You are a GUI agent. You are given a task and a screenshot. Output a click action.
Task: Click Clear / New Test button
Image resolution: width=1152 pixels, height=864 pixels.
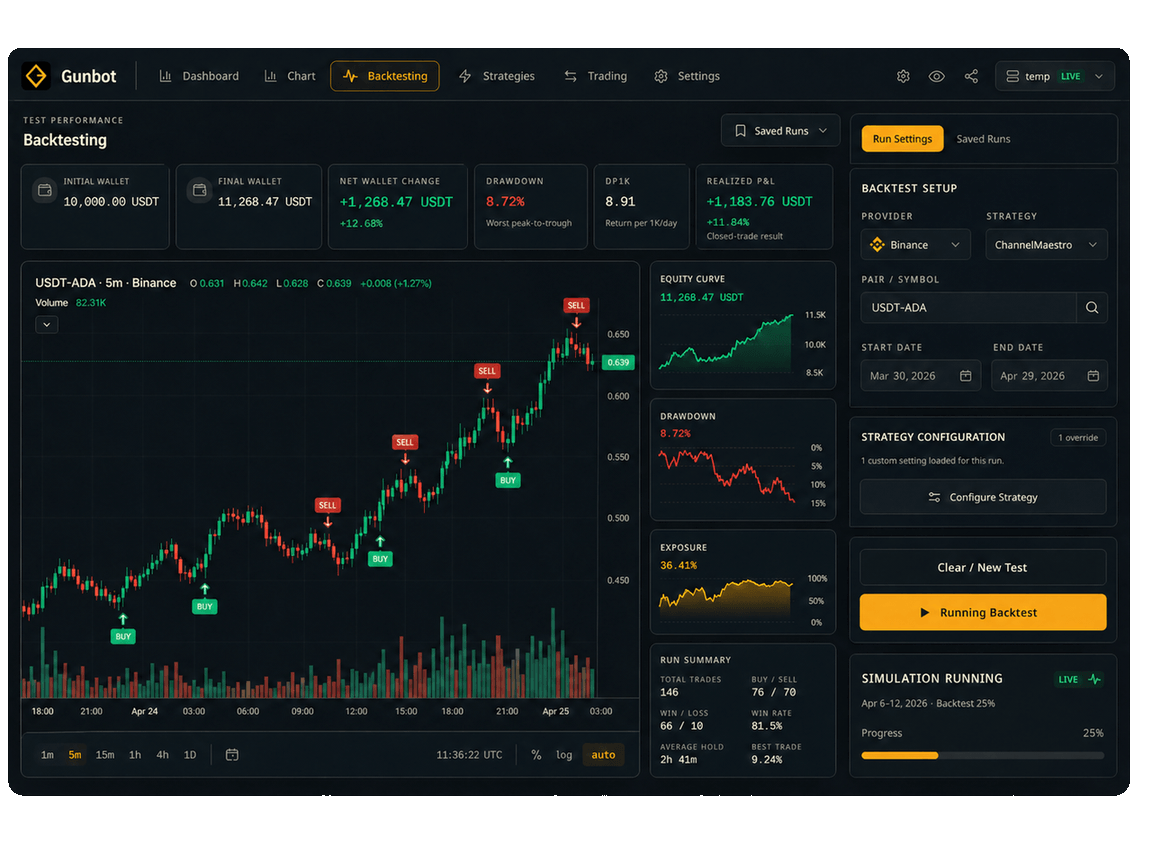click(983, 568)
